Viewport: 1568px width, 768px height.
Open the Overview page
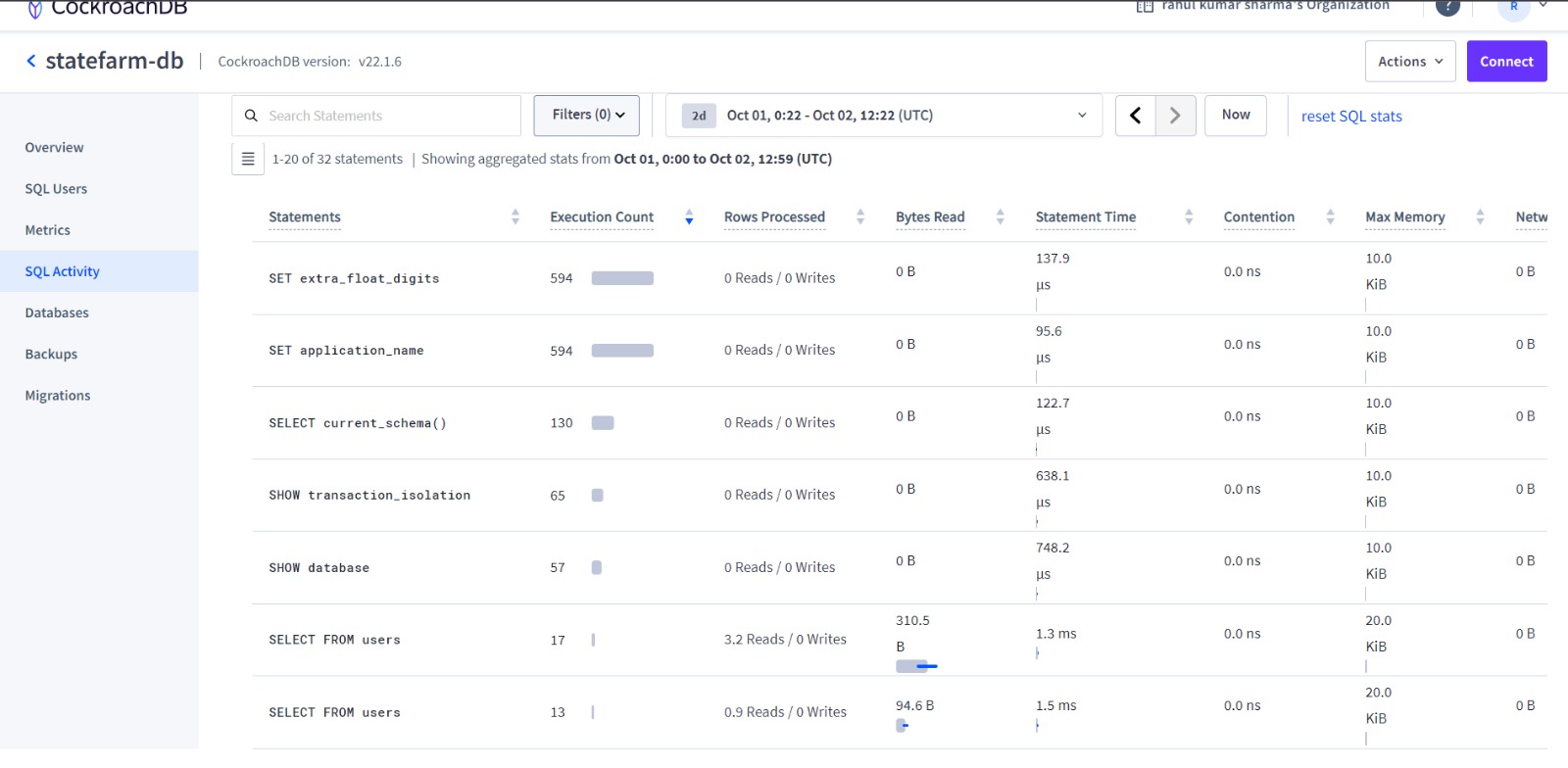[55, 148]
